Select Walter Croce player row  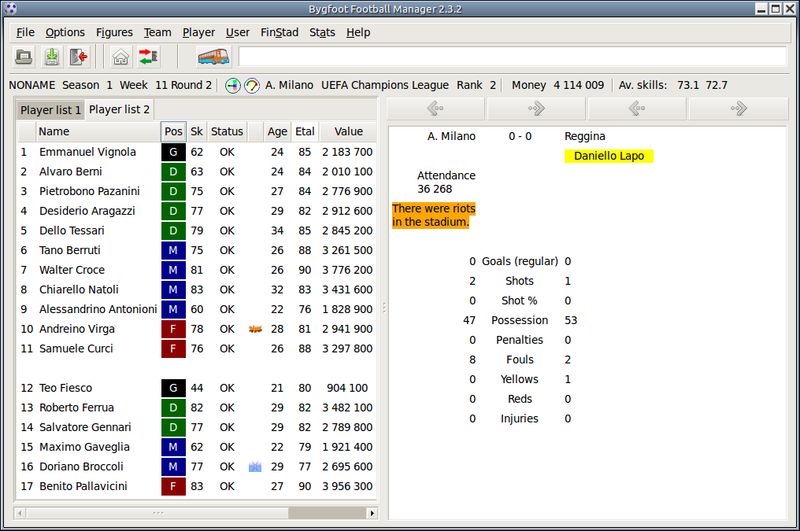pos(197,270)
